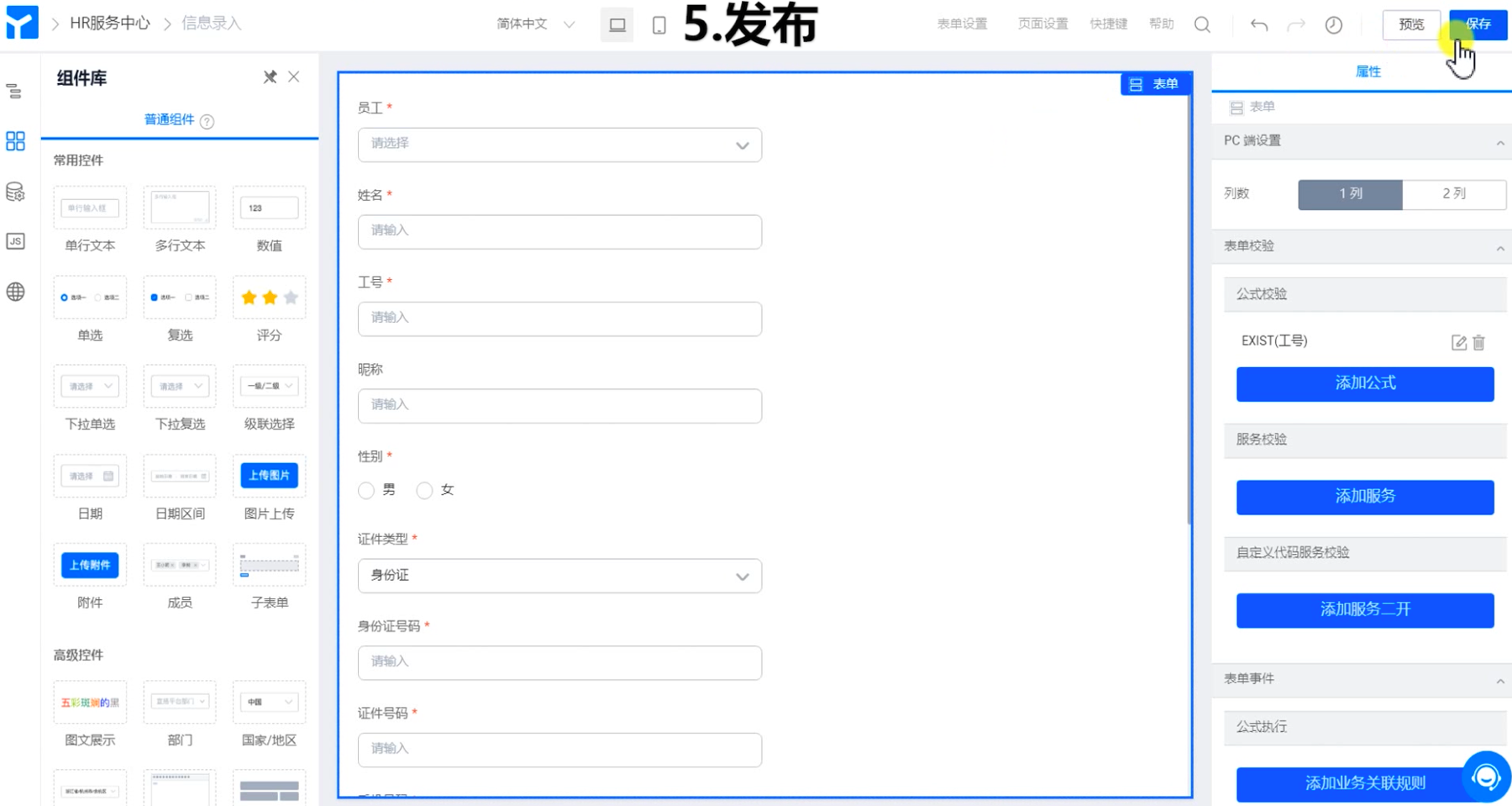Viewport: 1512px width, 806px height.
Task: Select the 子表单 component
Action: point(269,577)
